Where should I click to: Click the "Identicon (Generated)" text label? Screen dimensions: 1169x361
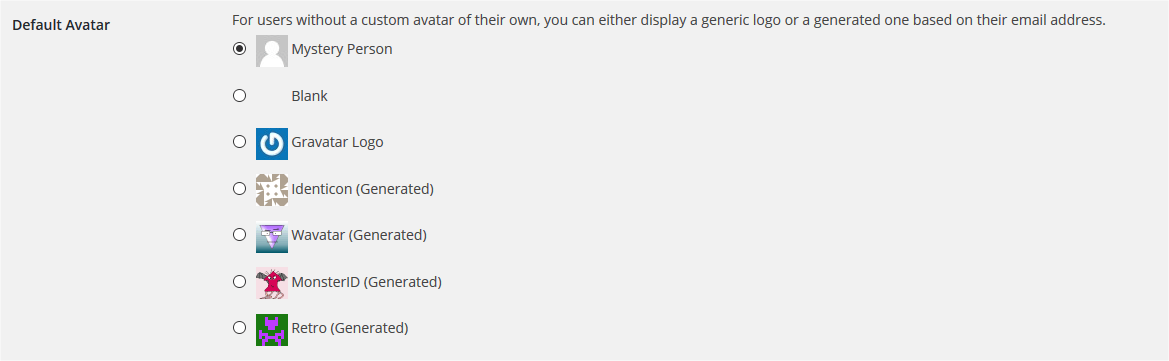tap(362, 189)
